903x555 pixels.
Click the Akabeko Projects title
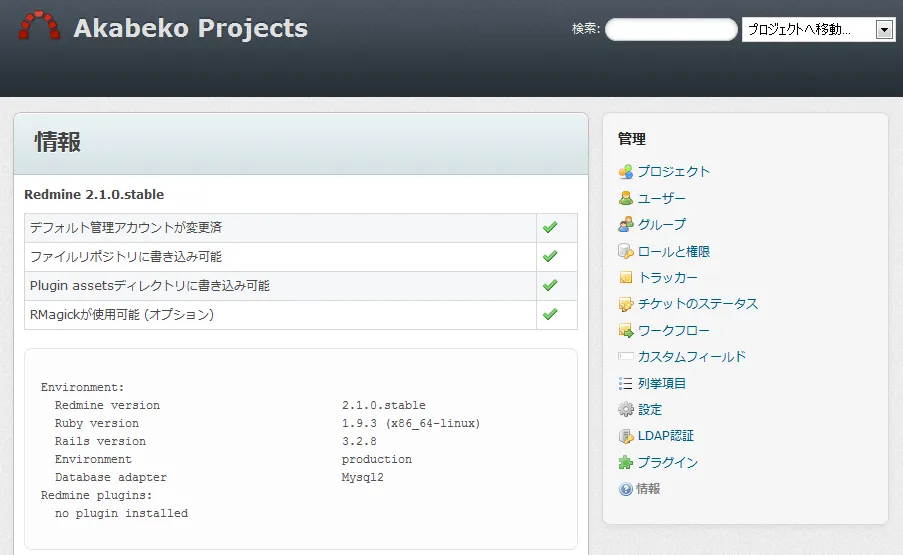pyautogui.click(x=191, y=28)
